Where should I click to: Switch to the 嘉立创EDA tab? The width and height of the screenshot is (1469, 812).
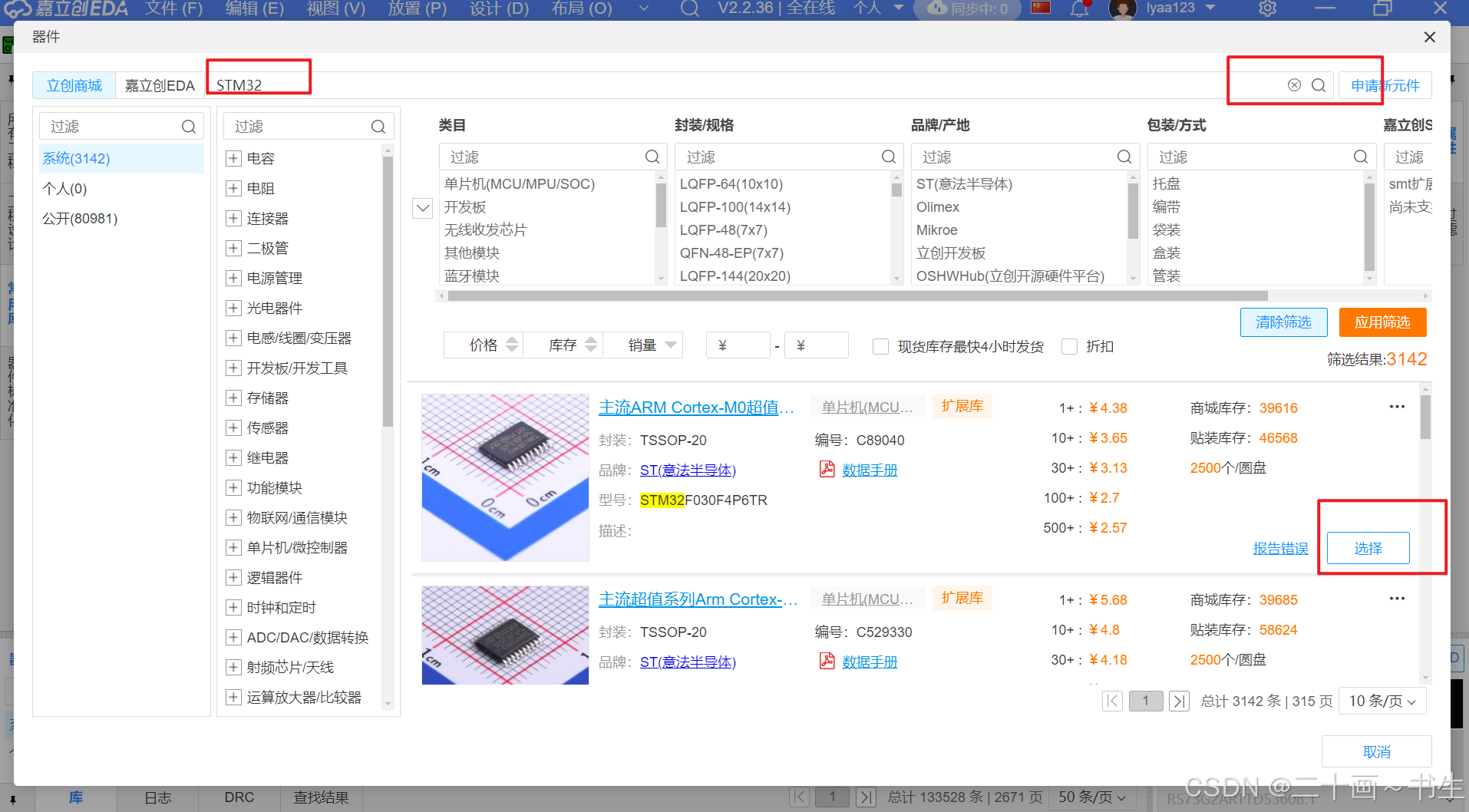coord(160,85)
